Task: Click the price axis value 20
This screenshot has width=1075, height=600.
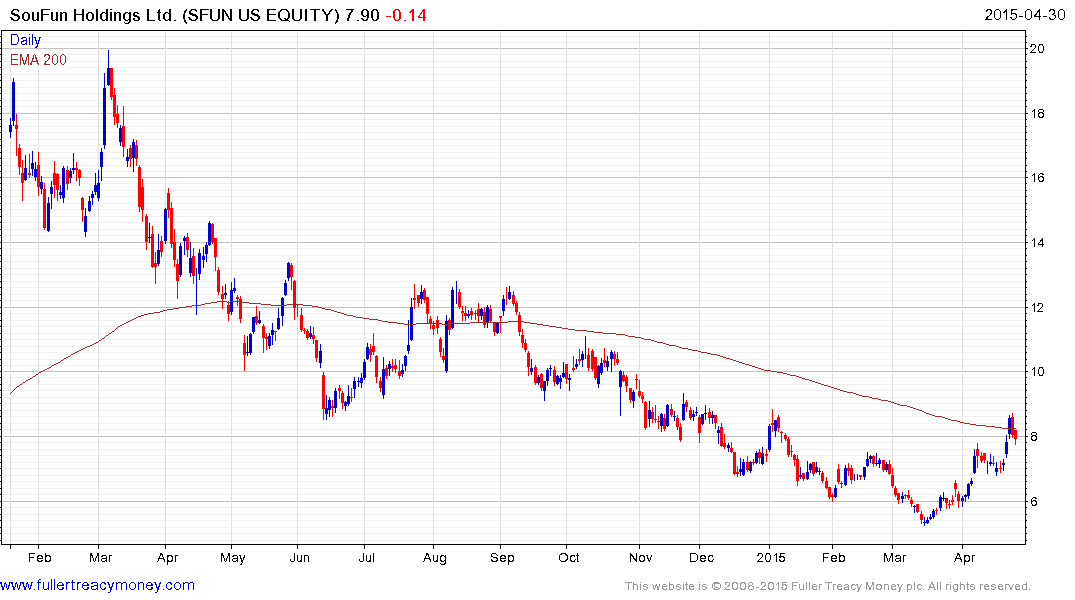Action: click(1037, 49)
